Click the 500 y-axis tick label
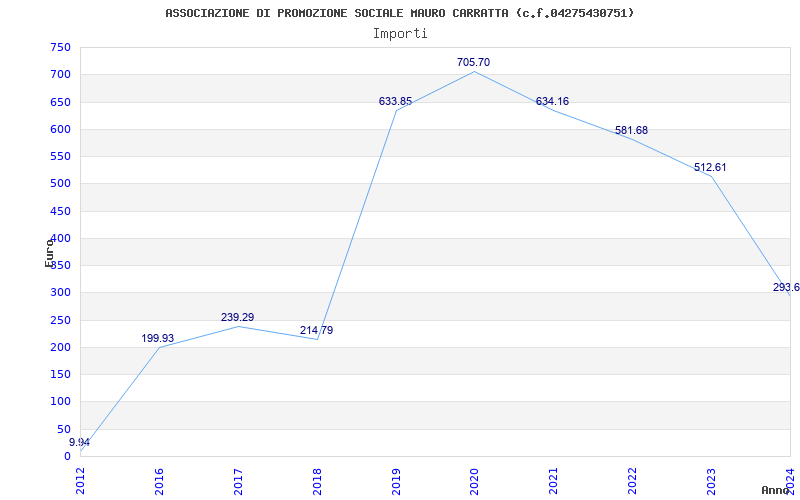 click(x=60, y=184)
